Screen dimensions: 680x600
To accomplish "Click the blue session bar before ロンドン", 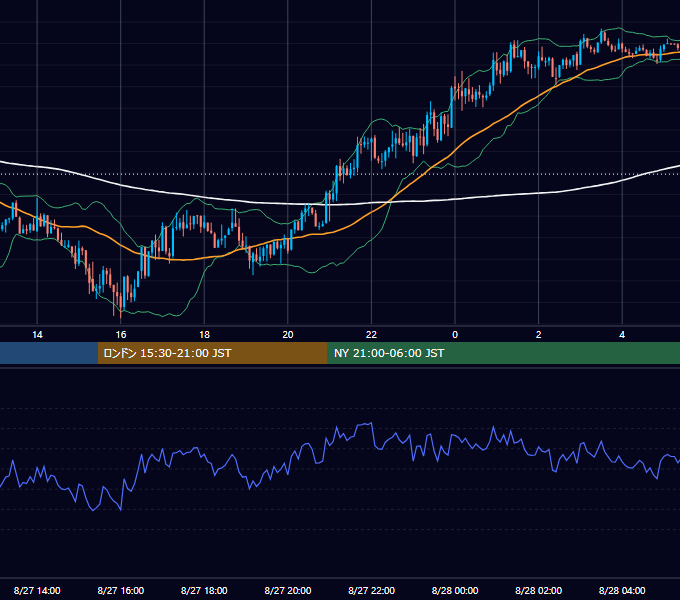I will coord(49,353).
